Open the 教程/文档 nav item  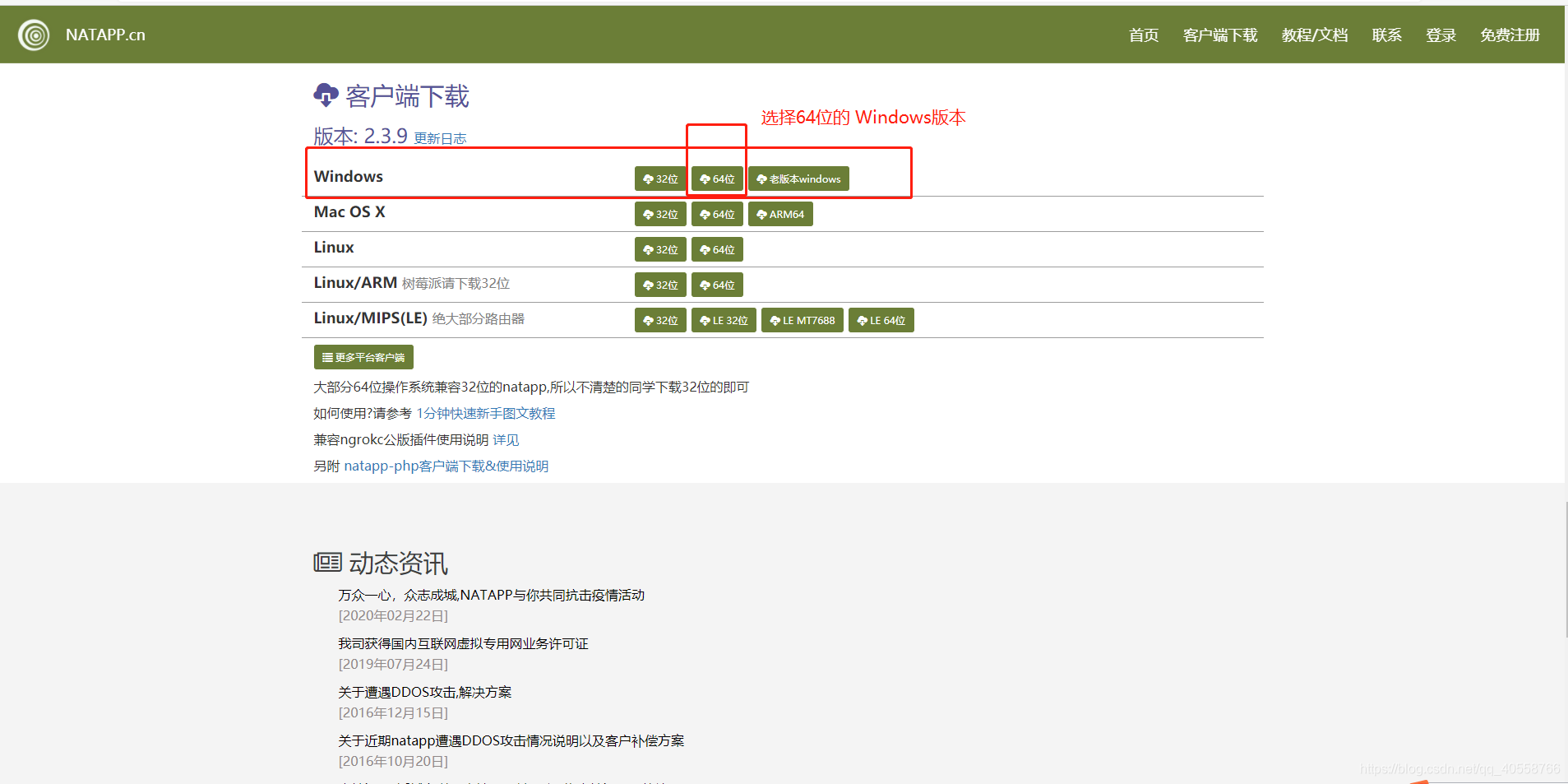point(1315,35)
